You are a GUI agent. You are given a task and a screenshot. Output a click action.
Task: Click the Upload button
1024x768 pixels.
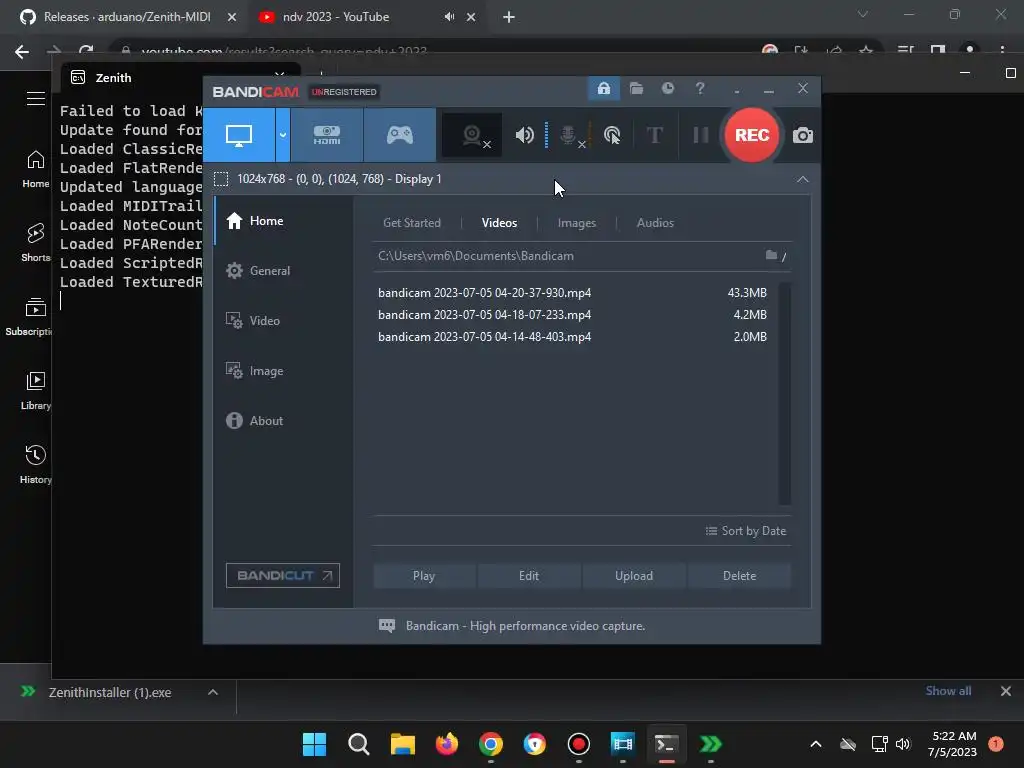point(633,576)
